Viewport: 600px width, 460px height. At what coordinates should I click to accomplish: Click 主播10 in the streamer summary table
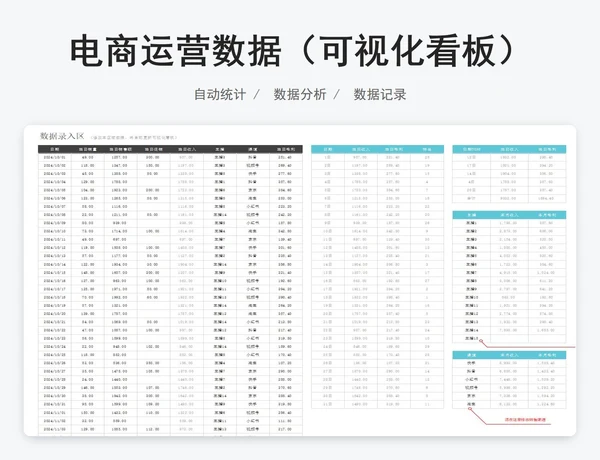click(x=471, y=297)
